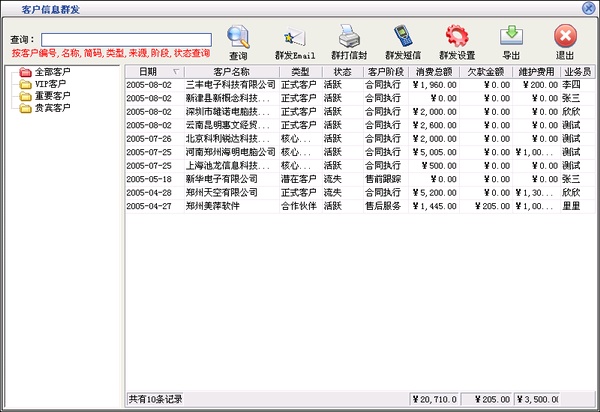The width and height of the screenshot is (600, 412).
Task: Select the 重要客户 folder
Action: coord(52,96)
